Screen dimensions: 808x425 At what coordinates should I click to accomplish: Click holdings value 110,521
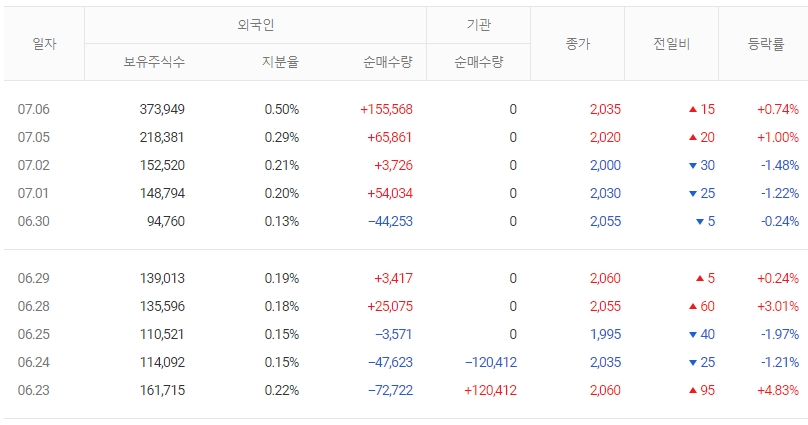(162, 334)
